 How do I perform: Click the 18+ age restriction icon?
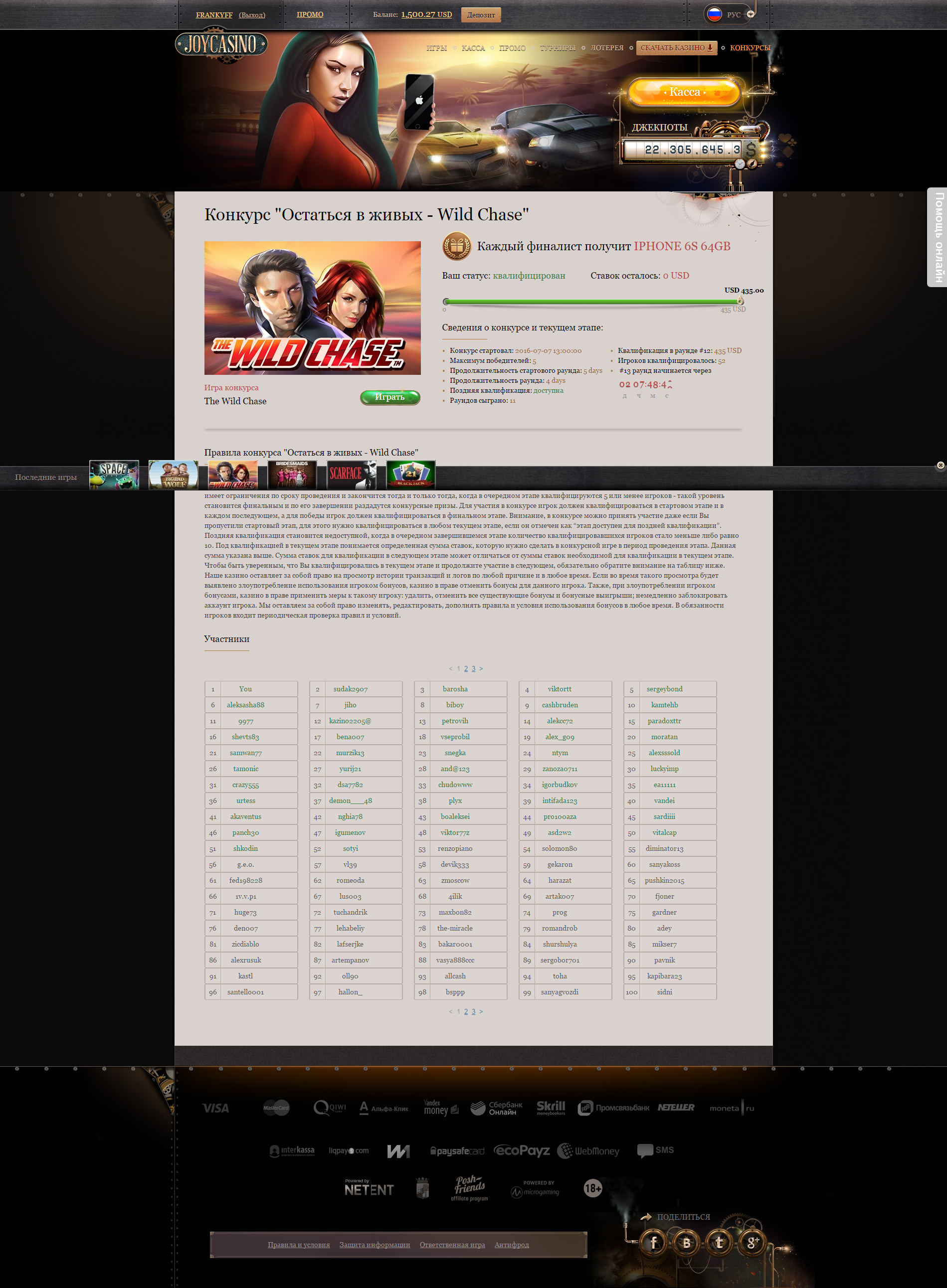tap(593, 1188)
